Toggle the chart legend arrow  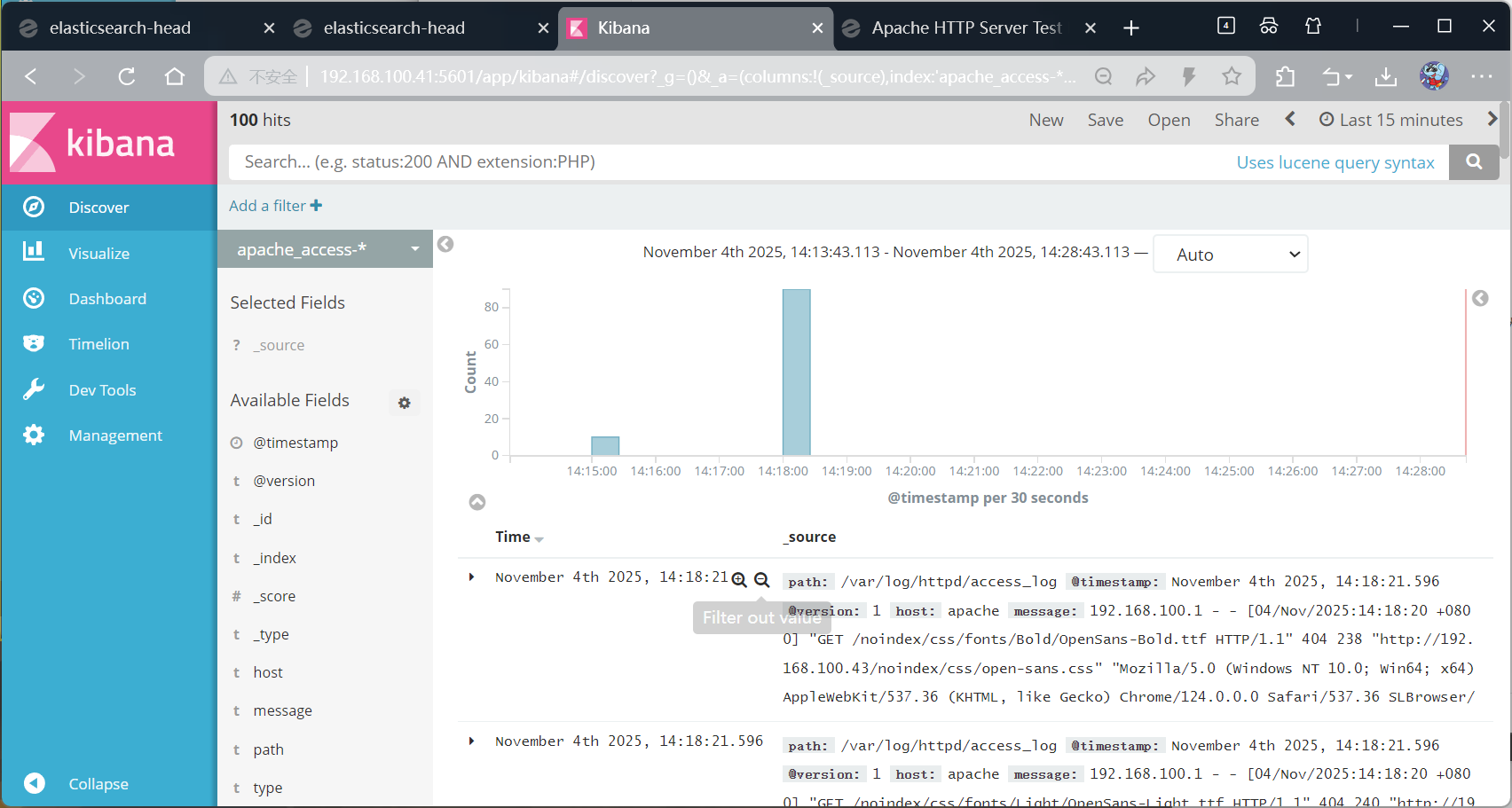[1480, 298]
